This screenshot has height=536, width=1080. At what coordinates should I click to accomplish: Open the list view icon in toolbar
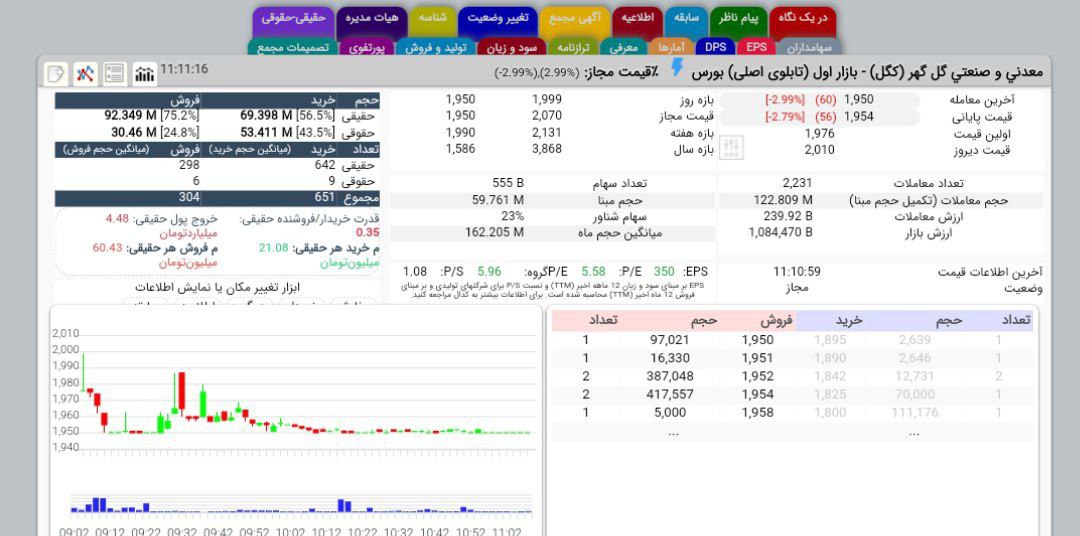tap(115, 73)
